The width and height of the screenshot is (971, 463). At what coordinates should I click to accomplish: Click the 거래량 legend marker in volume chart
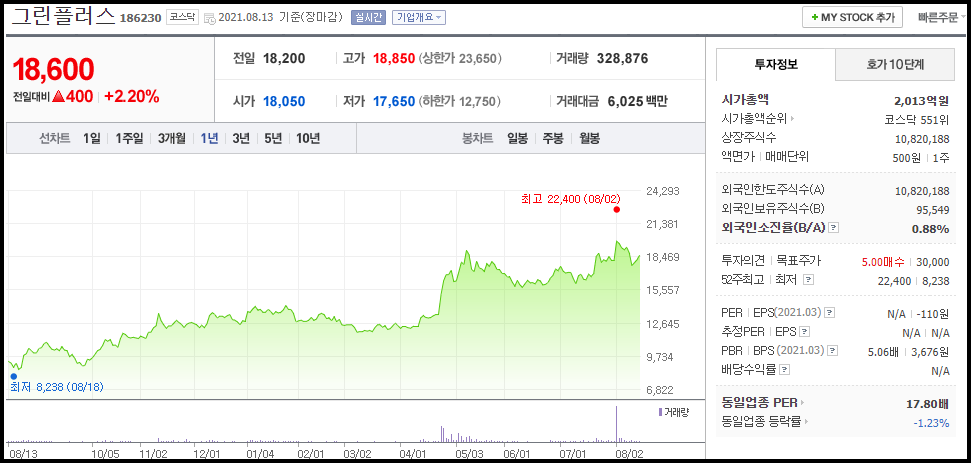(x=660, y=412)
